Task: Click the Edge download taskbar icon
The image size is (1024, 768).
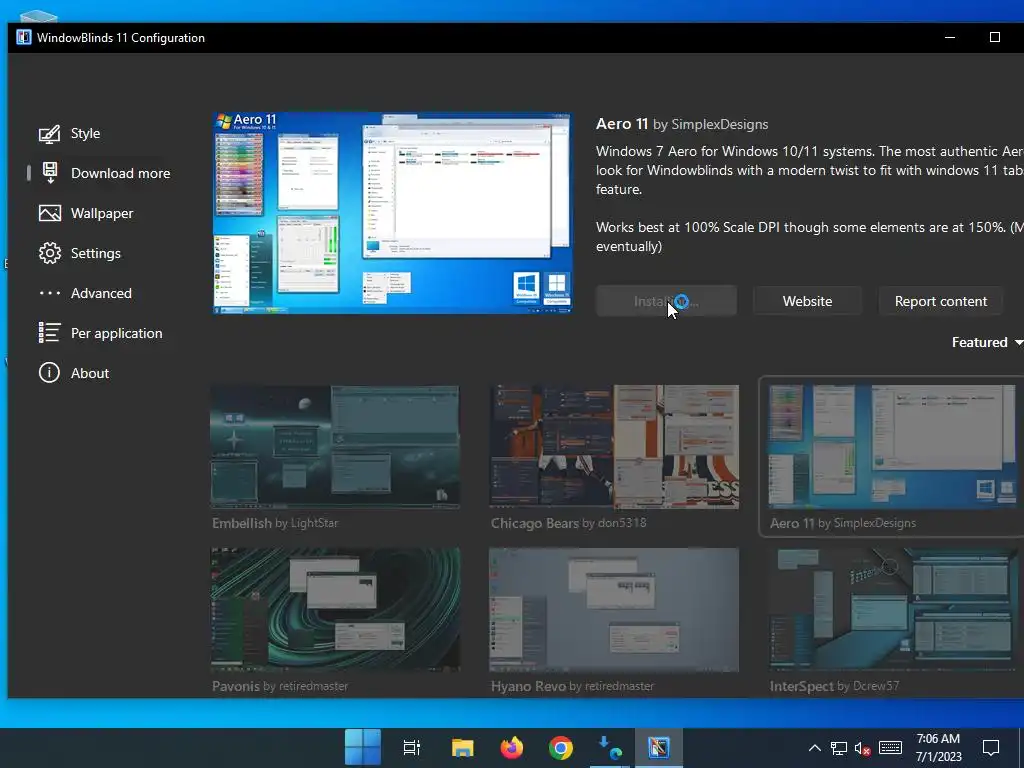Action: [610, 748]
